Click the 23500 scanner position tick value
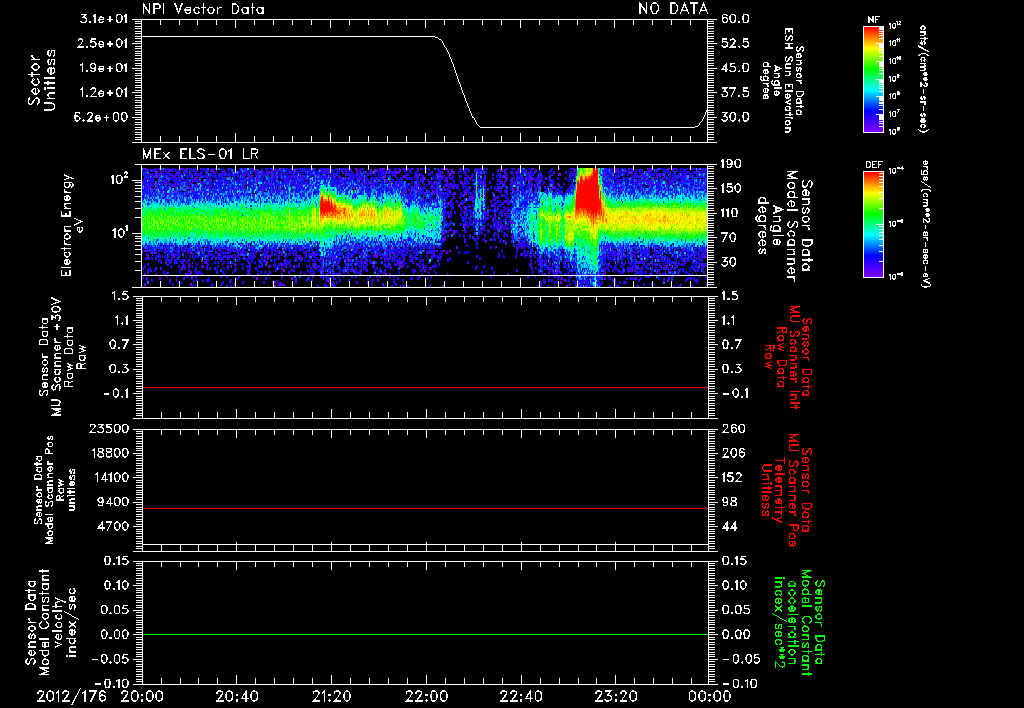The width and height of the screenshot is (1024, 708). coord(108,428)
